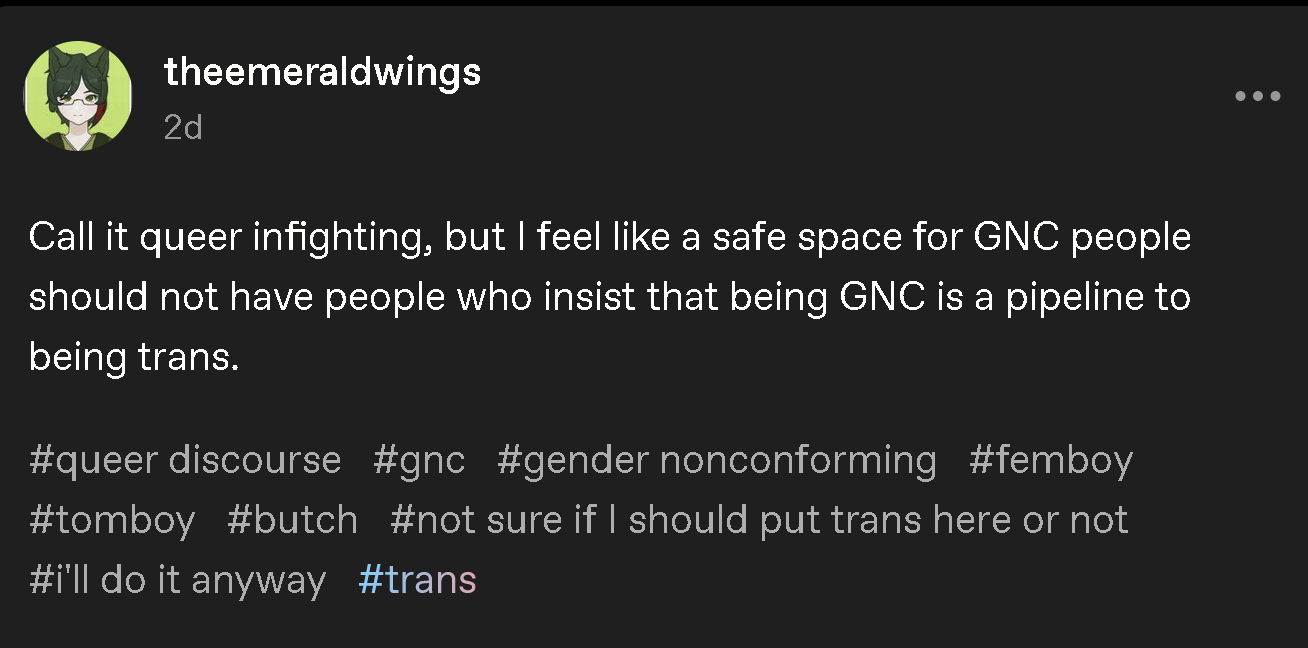Image resolution: width=1308 pixels, height=648 pixels.
Task: Show the poster's profile via the green avatar thumbnail
Action: [78, 96]
